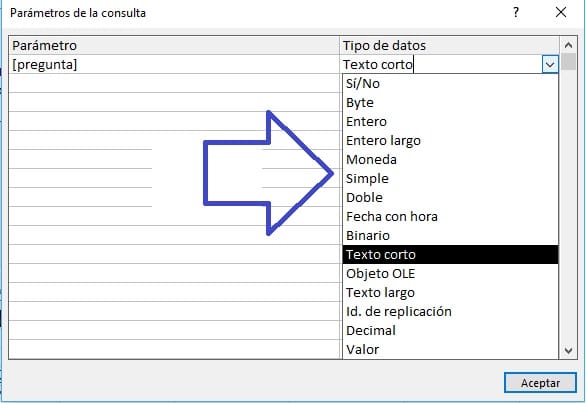The width and height of the screenshot is (586, 403).
Task: Select the Byte data type
Action: click(x=450, y=102)
